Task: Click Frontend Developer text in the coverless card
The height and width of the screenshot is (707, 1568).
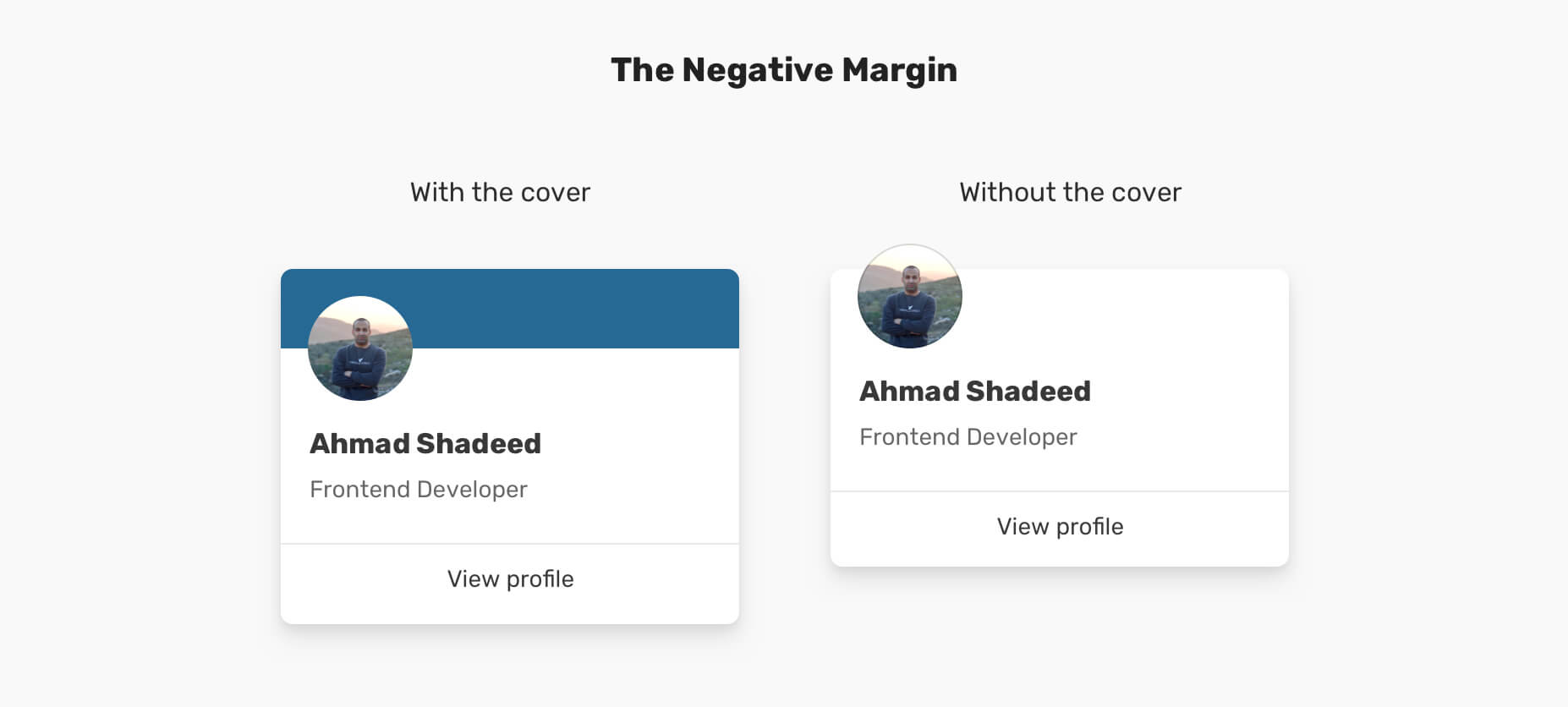Action: [968, 437]
